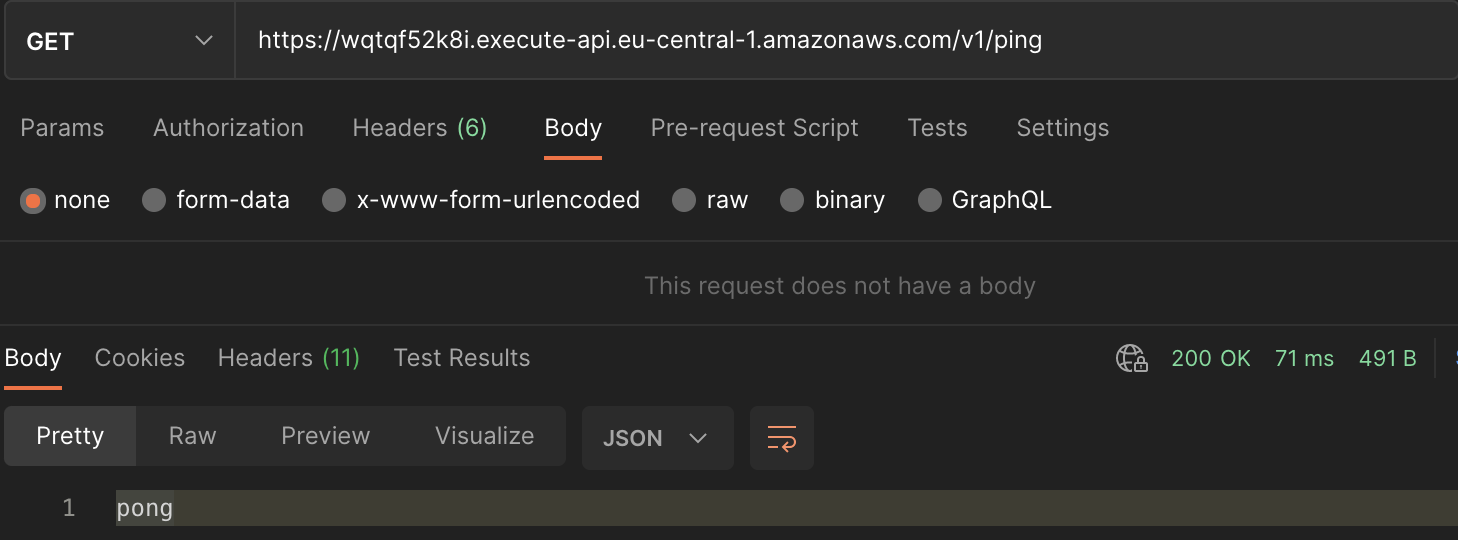Image resolution: width=1458 pixels, height=540 pixels.
Task: Open the Test Results tab
Action: tap(462, 358)
